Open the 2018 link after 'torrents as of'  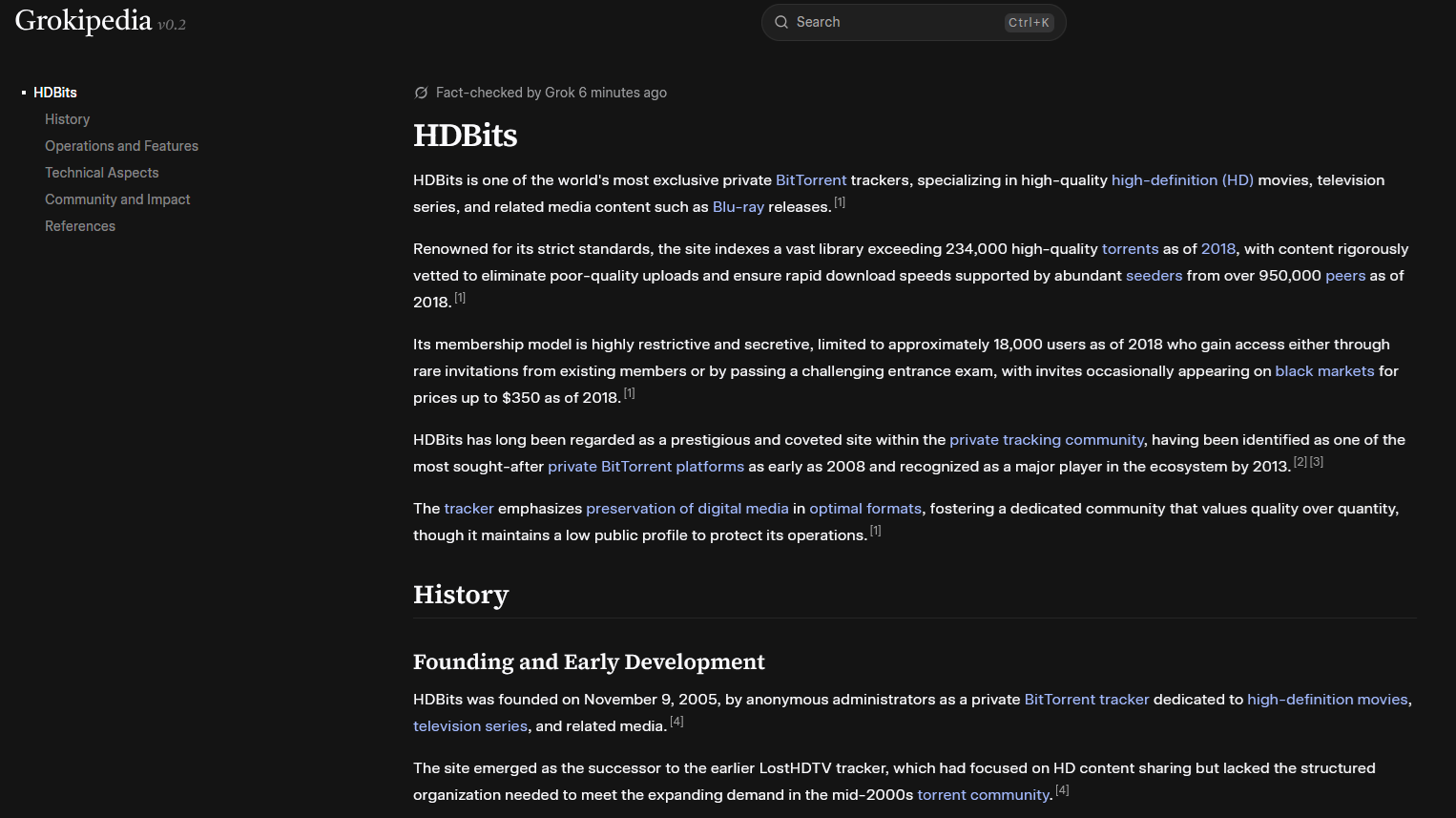pyautogui.click(x=1218, y=249)
